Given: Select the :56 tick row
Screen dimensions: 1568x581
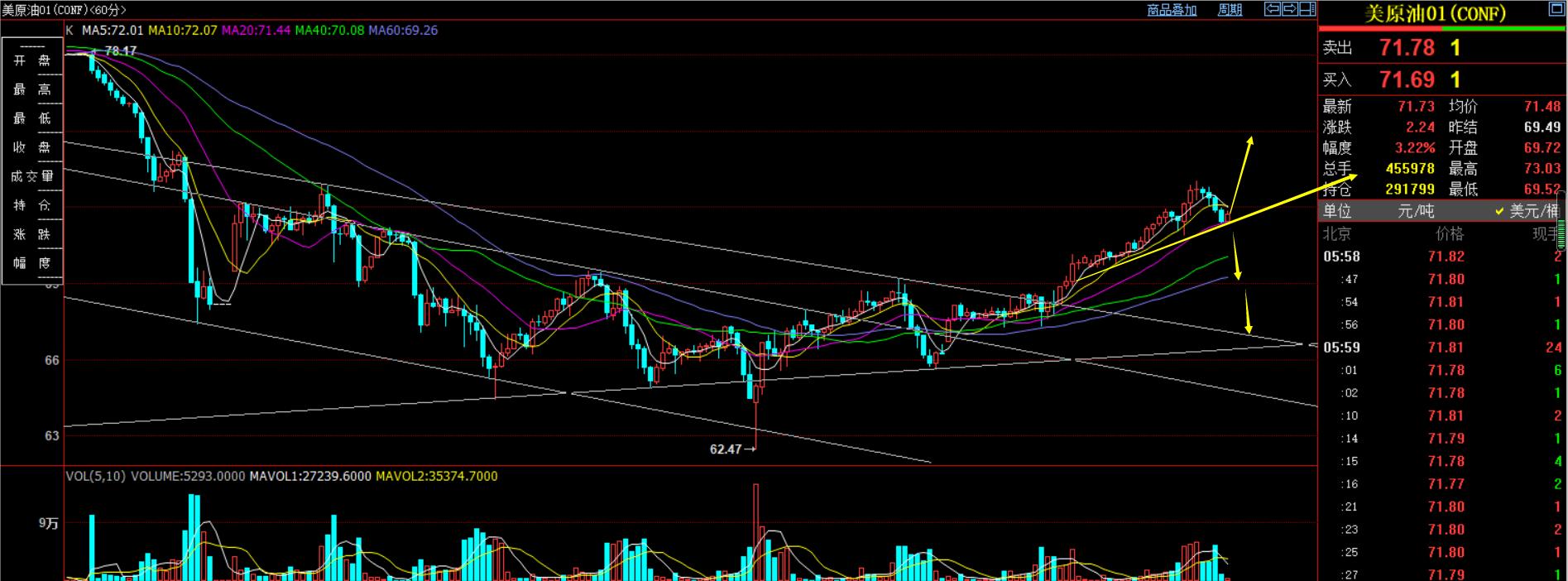Looking at the screenshot, I should (x=1441, y=324).
